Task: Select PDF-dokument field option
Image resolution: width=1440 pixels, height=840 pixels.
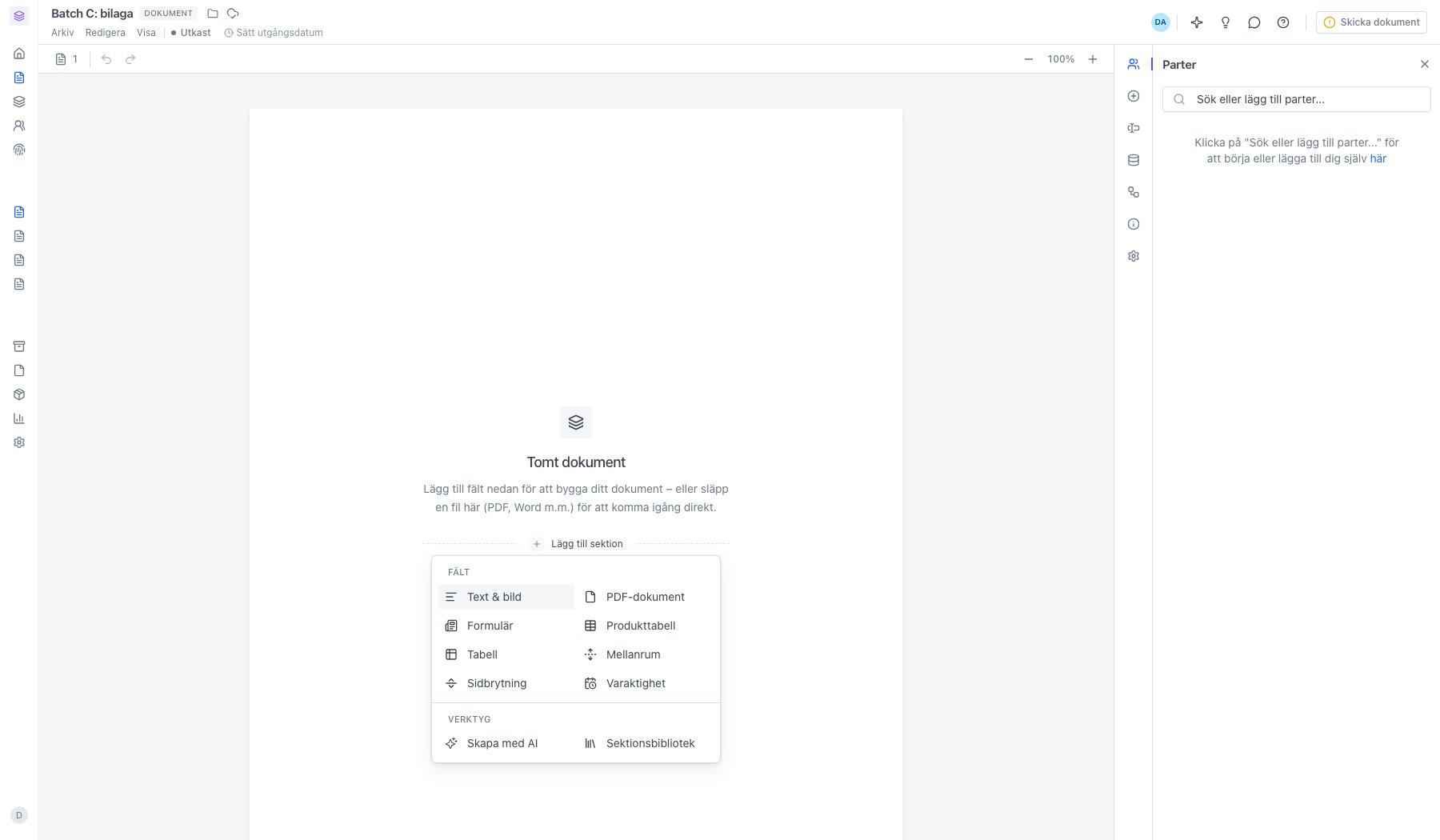Action: 646,597
